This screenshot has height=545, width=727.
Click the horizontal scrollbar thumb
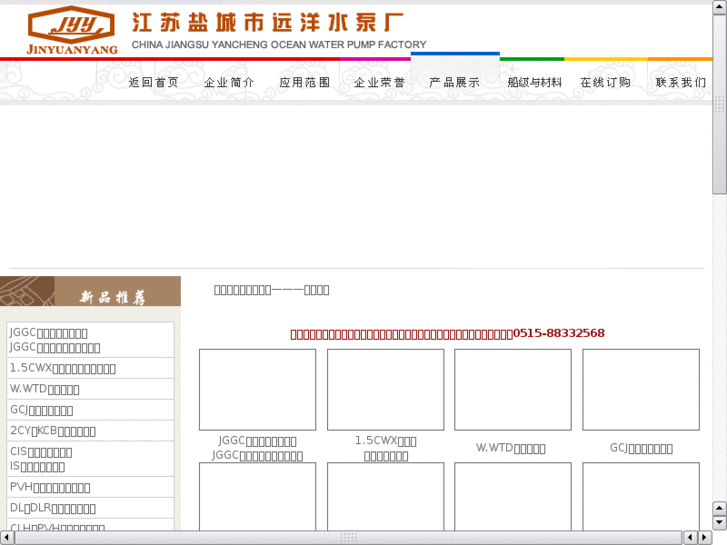click(x=349, y=538)
